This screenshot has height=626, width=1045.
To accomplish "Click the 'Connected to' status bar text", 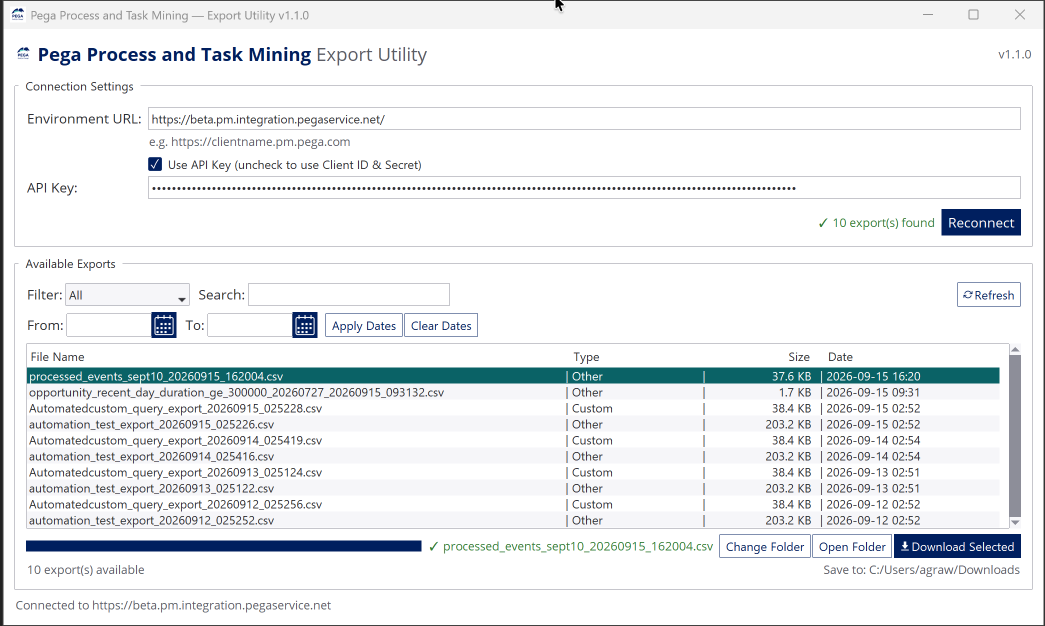I will pyautogui.click(x=173, y=605).
